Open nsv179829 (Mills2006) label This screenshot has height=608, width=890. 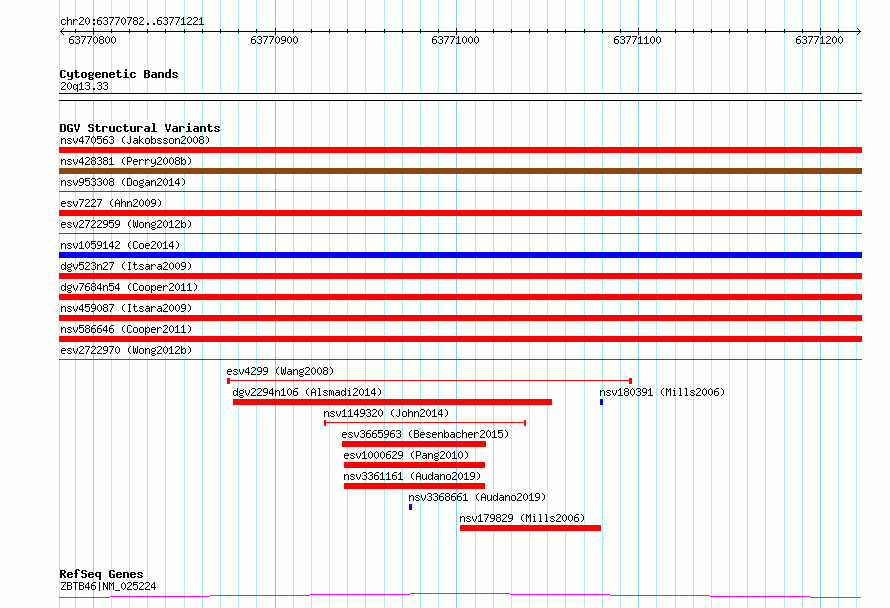click(522, 518)
